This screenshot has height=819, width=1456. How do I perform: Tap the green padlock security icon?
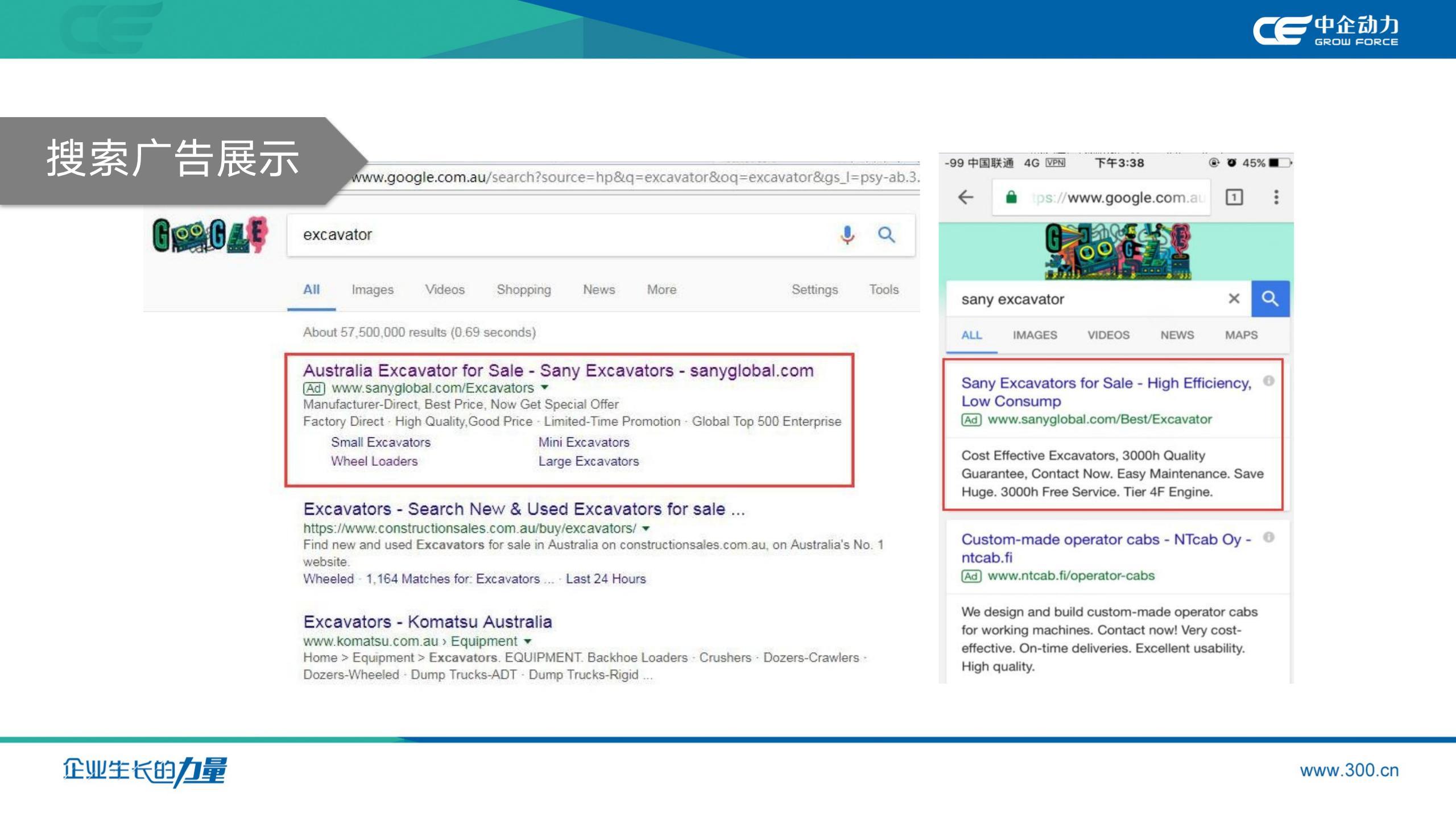coord(1011,197)
